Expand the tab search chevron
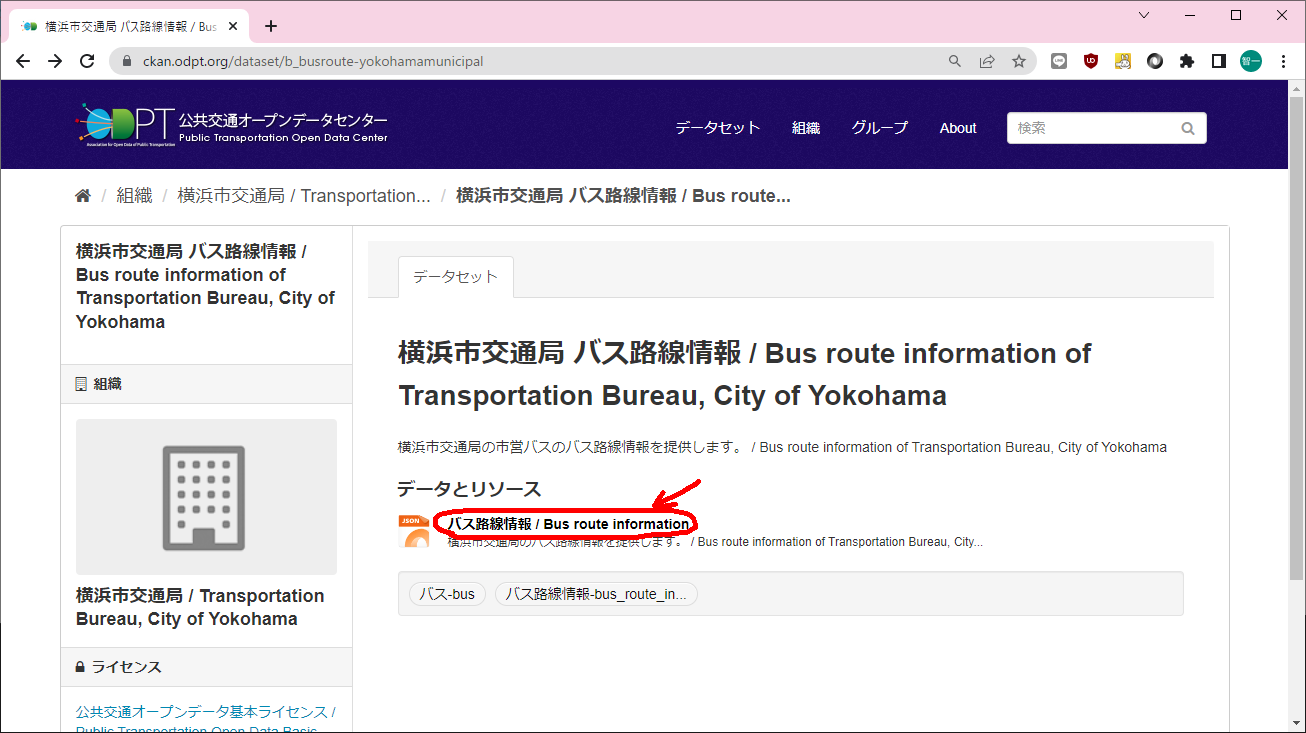 [1144, 15]
